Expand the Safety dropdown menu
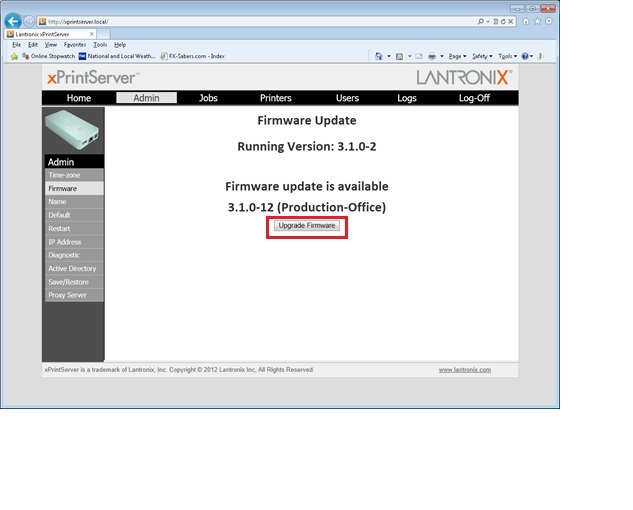 point(481,56)
